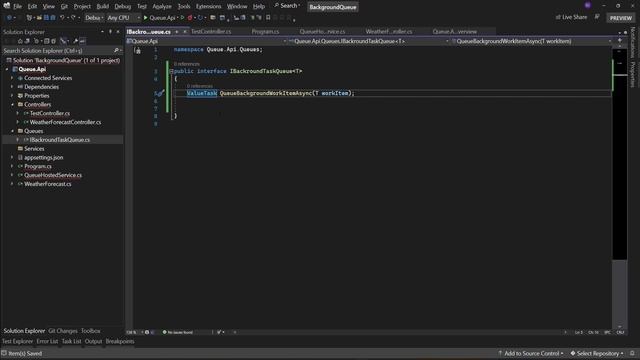Toggle pin on IBackgroundTaskQueue.cs tab

tap(177, 32)
